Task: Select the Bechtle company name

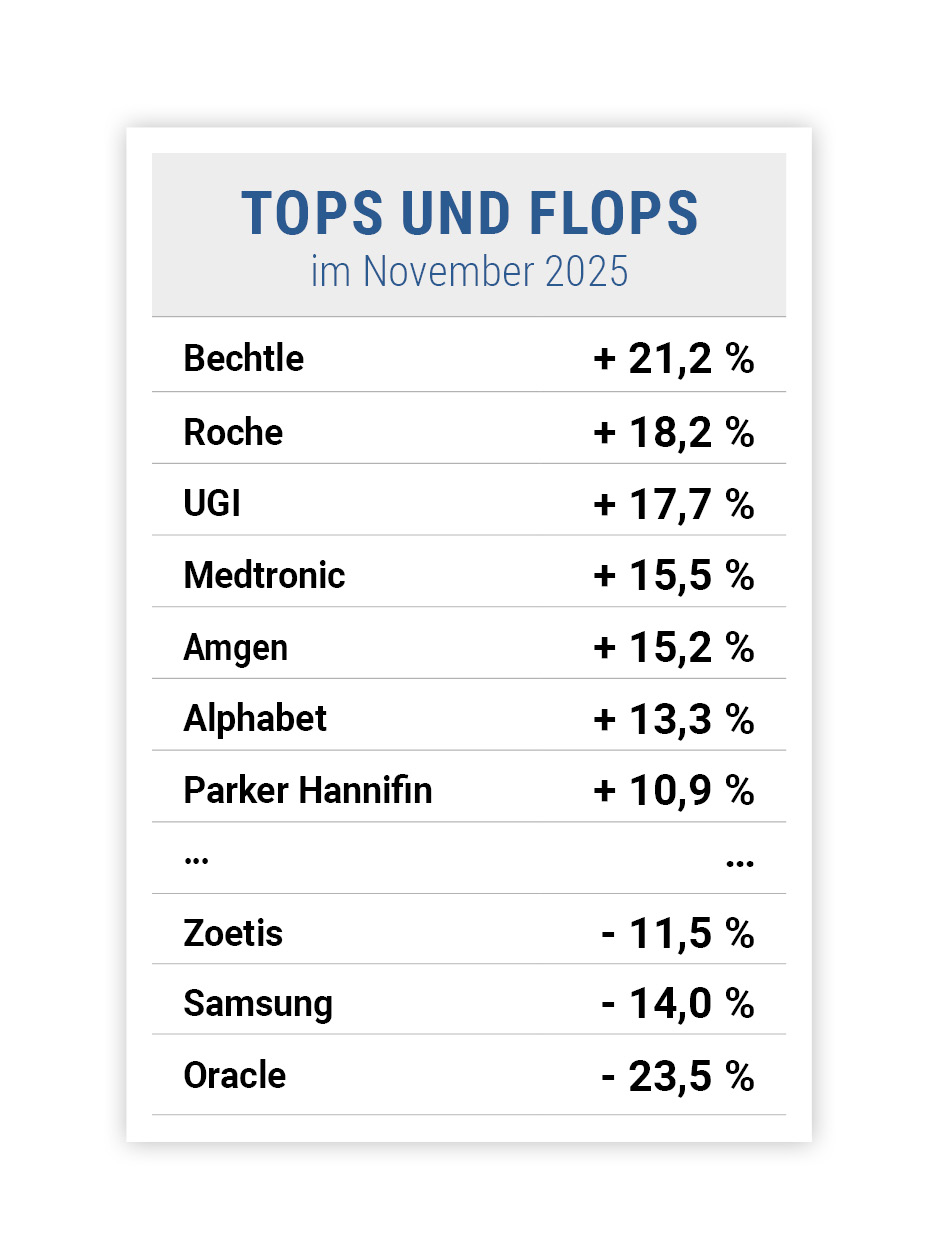Action: click(243, 358)
